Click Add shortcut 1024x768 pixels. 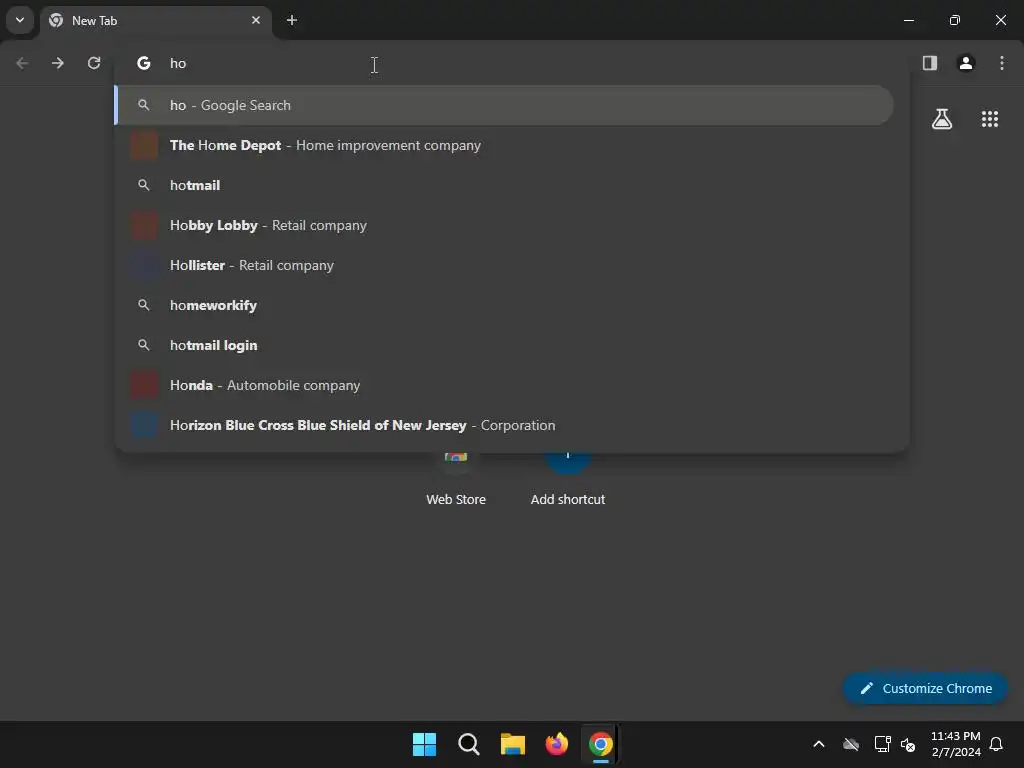coord(568,480)
